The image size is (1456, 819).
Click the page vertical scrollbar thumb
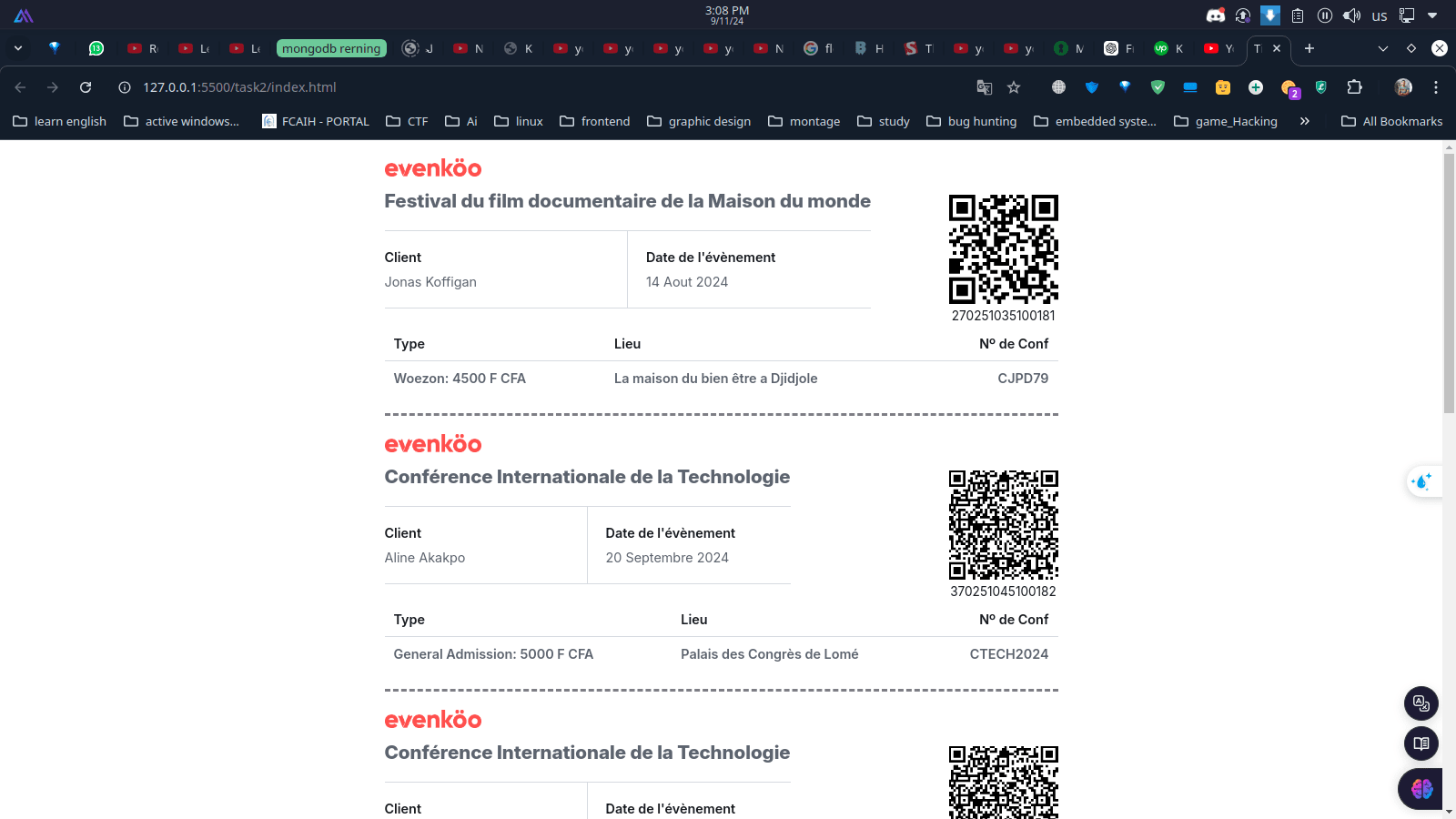pyautogui.click(x=1449, y=282)
